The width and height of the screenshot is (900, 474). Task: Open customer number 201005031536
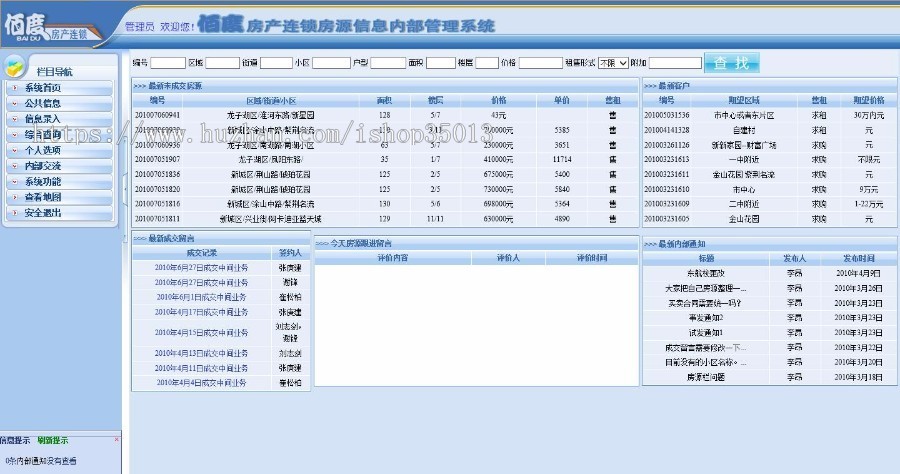[x=666, y=115]
